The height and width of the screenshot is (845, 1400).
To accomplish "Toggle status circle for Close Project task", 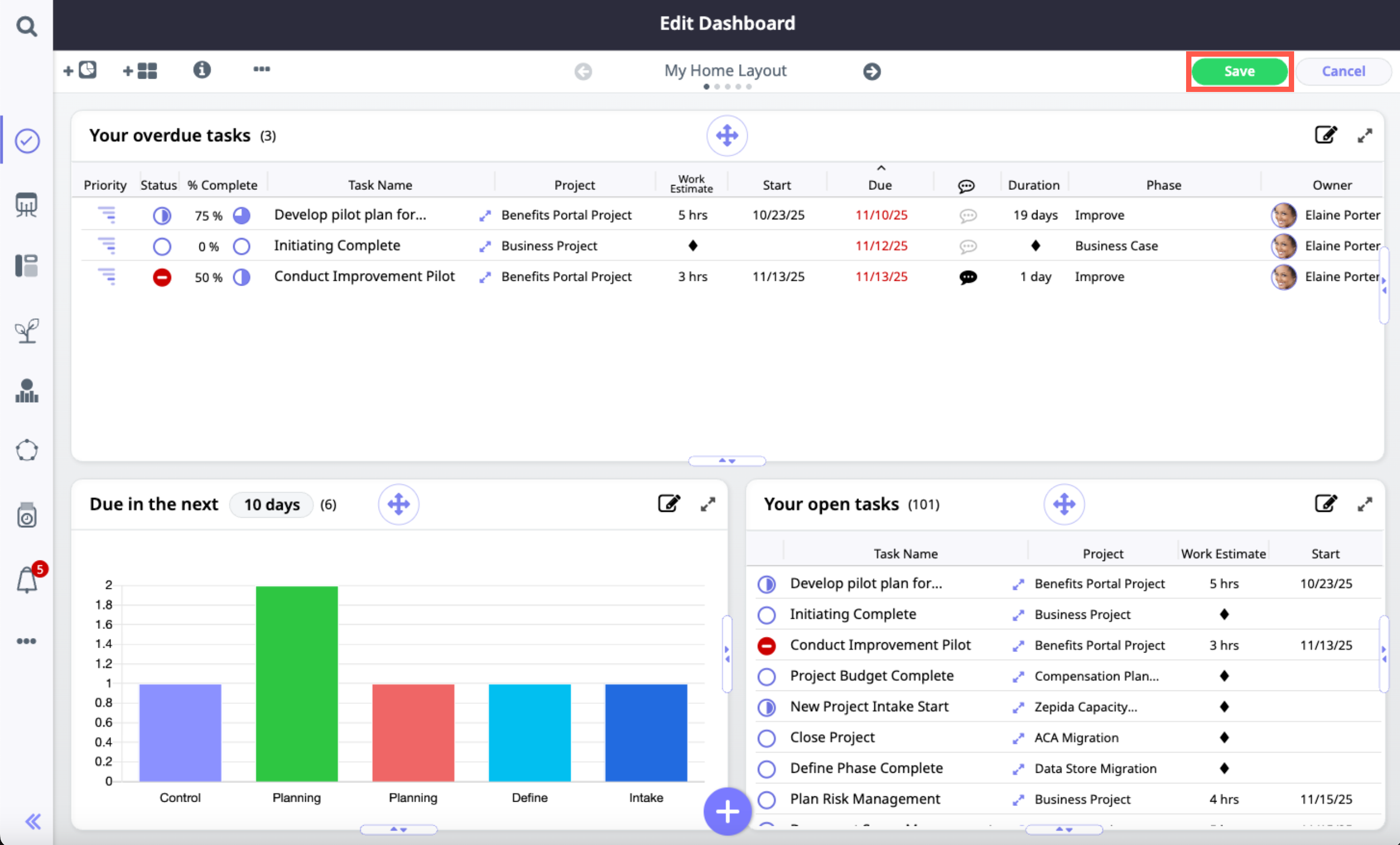I will [766, 738].
